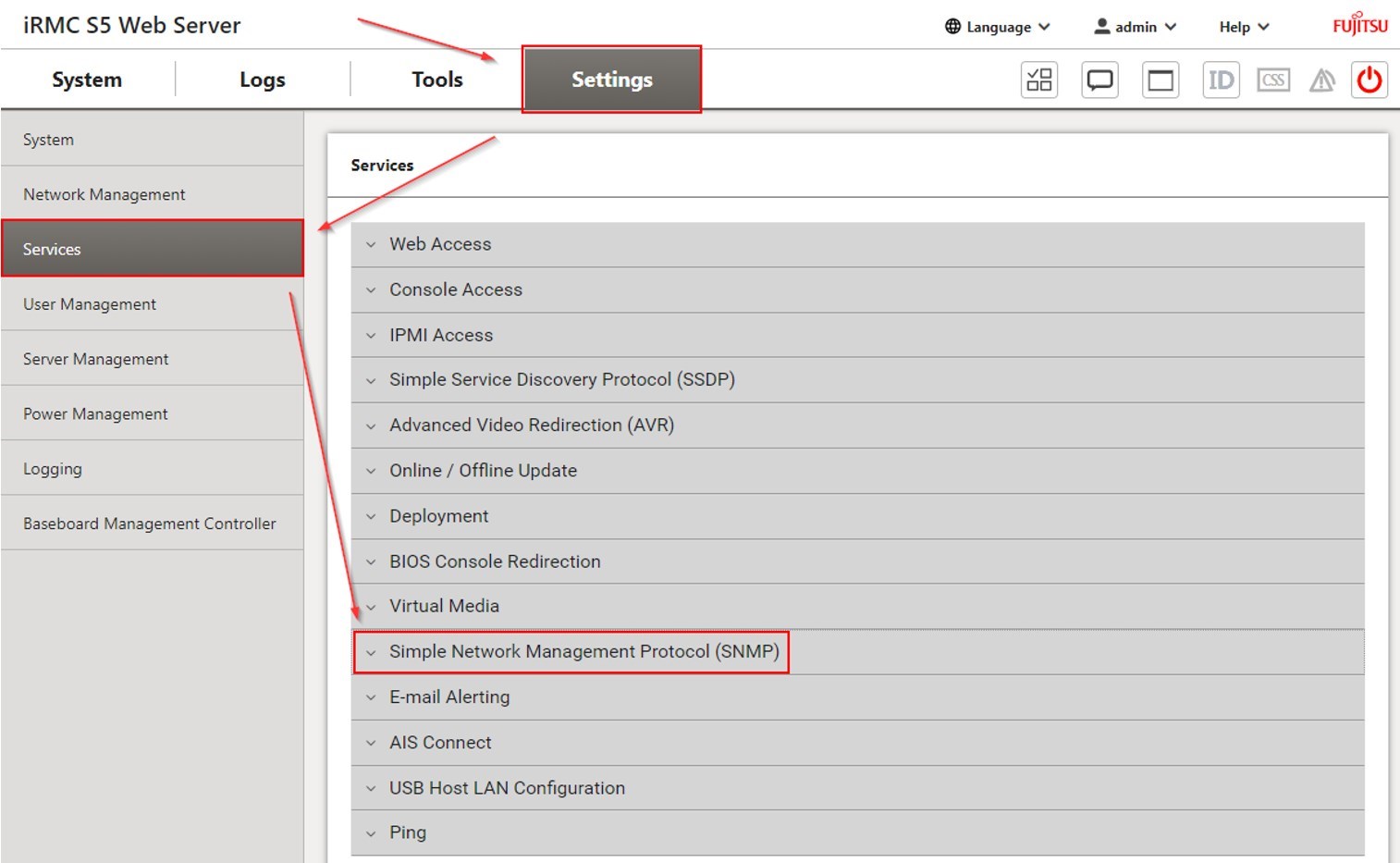Click the warning triangle alert icon
The width and height of the screenshot is (1400, 863).
[x=1321, y=81]
